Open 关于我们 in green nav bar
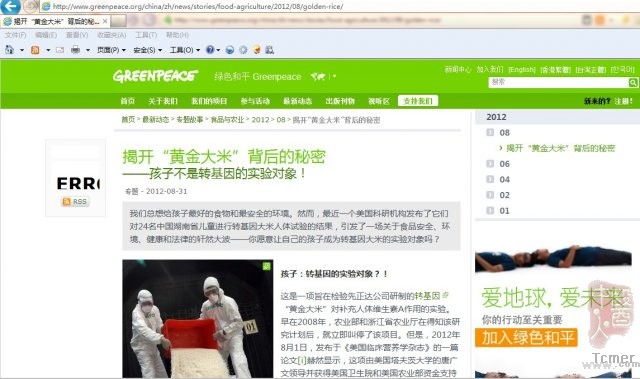This screenshot has width=640, height=379. (163, 101)
